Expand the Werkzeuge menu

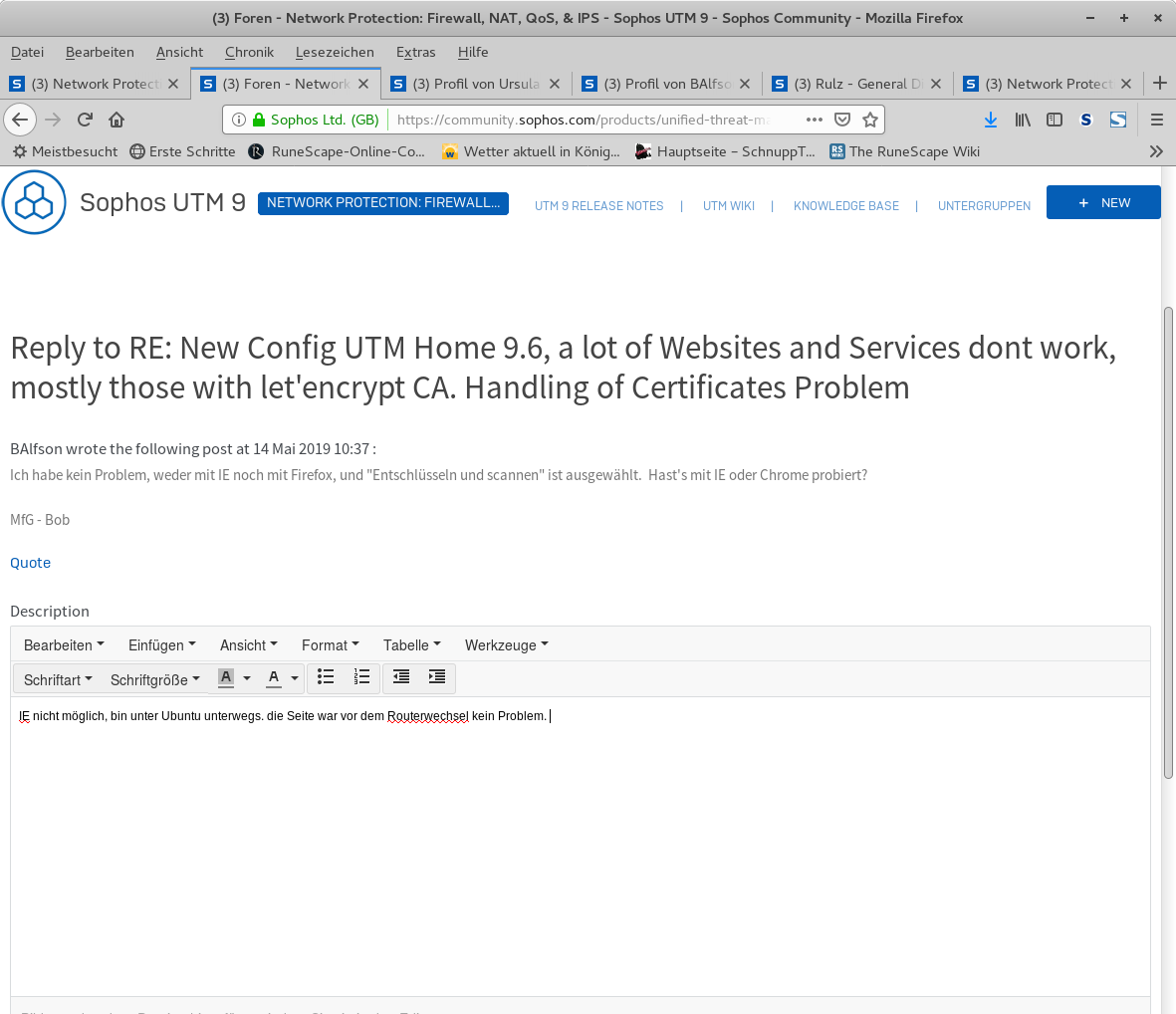(506, 645)
